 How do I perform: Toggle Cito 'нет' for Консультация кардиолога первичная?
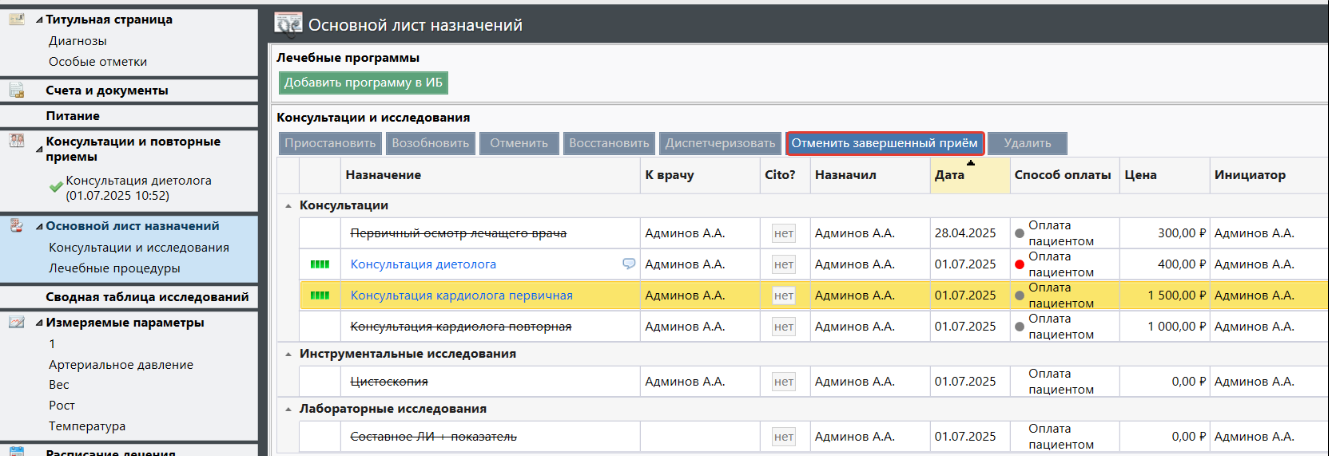(783, 296)
